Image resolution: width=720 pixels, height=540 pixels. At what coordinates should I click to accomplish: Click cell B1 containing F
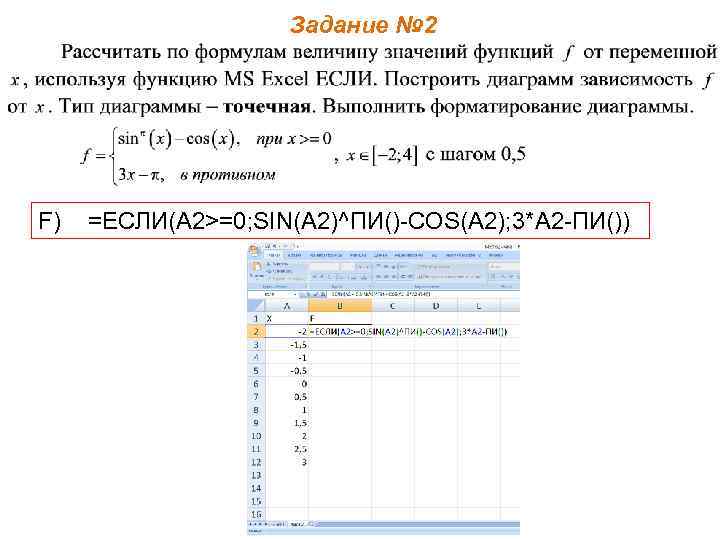pos(340,318)
